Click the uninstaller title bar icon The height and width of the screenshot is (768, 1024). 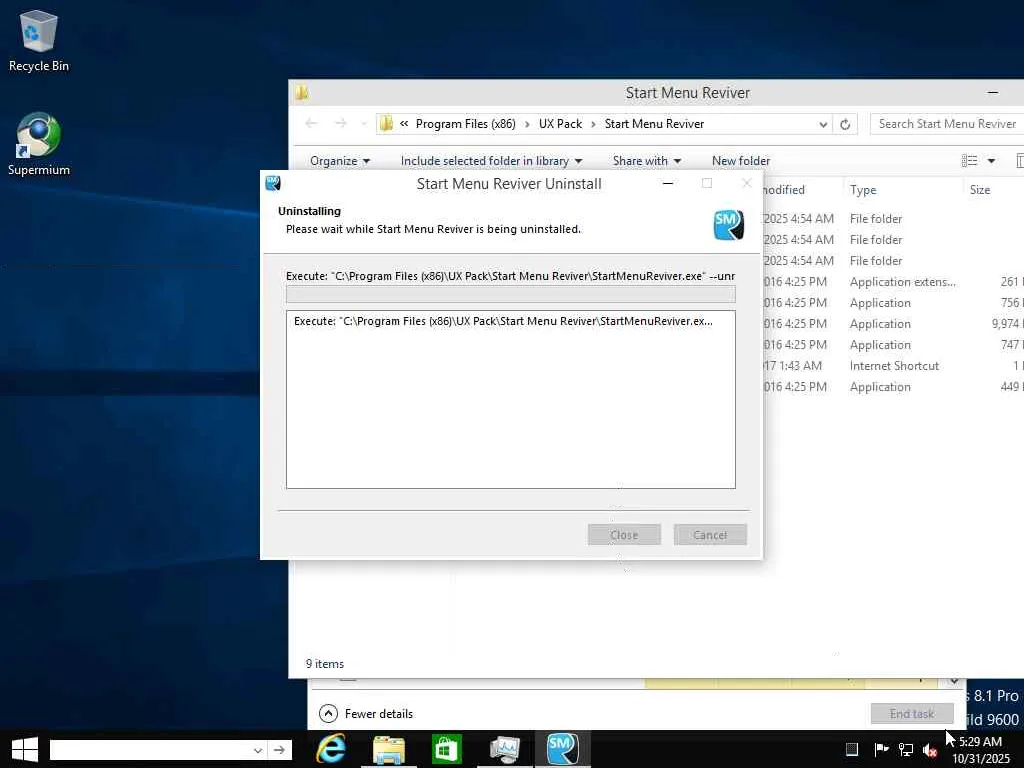(x=273, y=184)
